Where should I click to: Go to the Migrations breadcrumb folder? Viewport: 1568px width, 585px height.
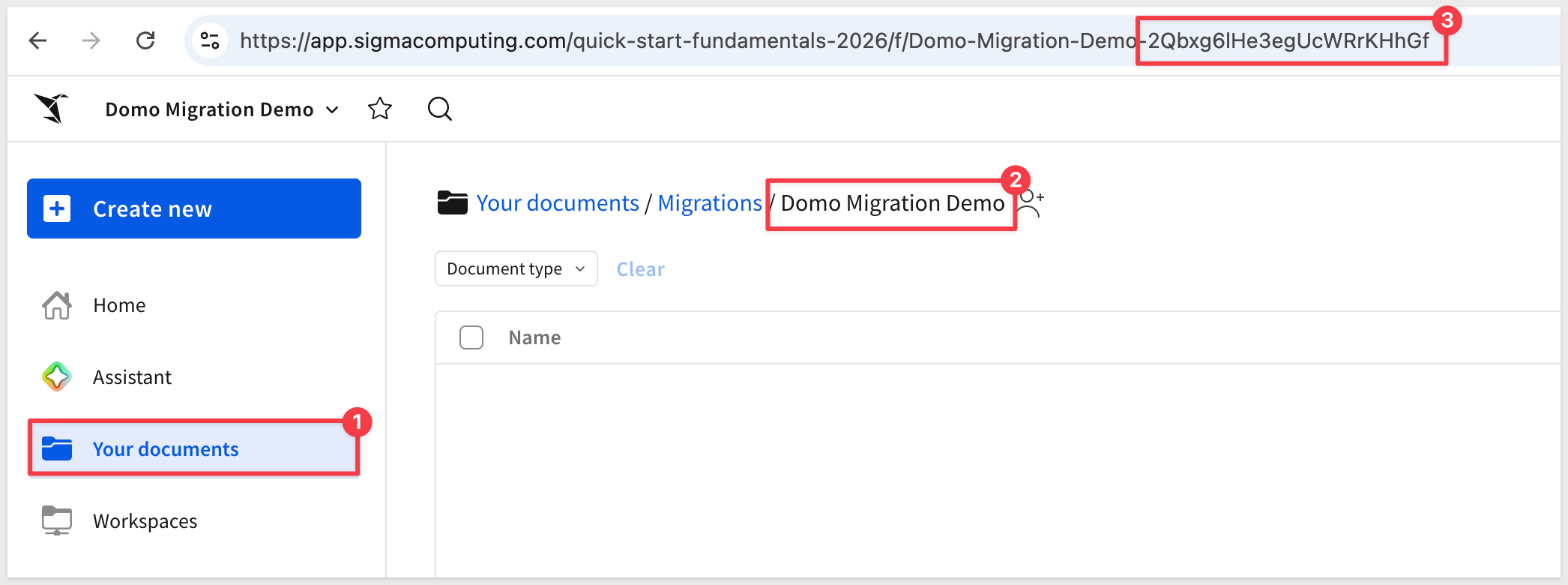(710, 203)
